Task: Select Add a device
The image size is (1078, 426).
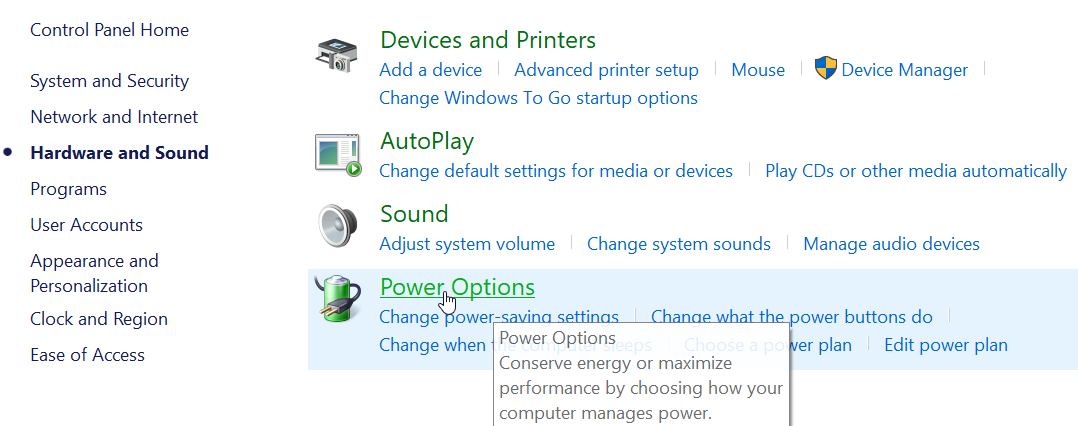Action: click(431, 70)
